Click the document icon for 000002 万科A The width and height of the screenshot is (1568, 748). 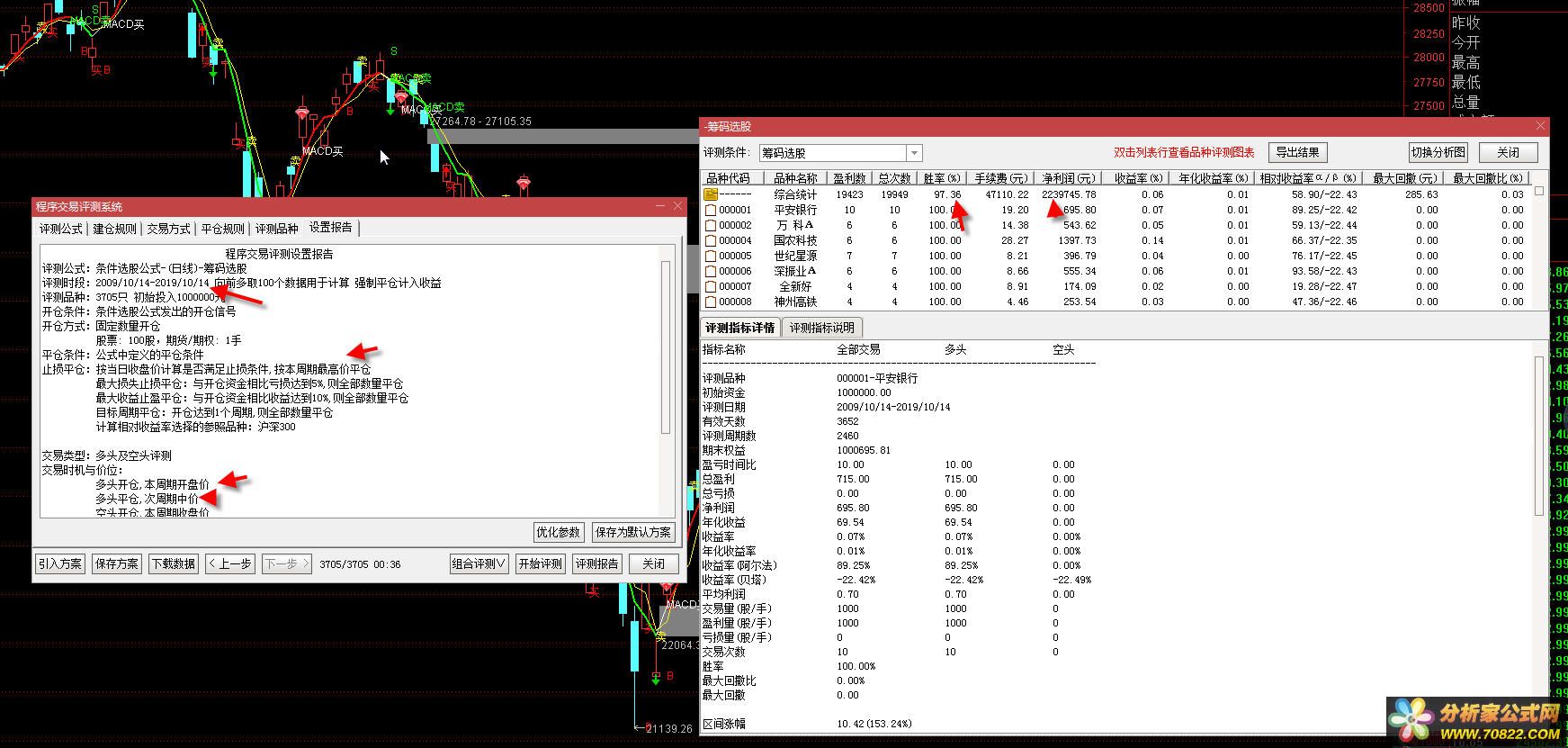(x=711, y=225)
